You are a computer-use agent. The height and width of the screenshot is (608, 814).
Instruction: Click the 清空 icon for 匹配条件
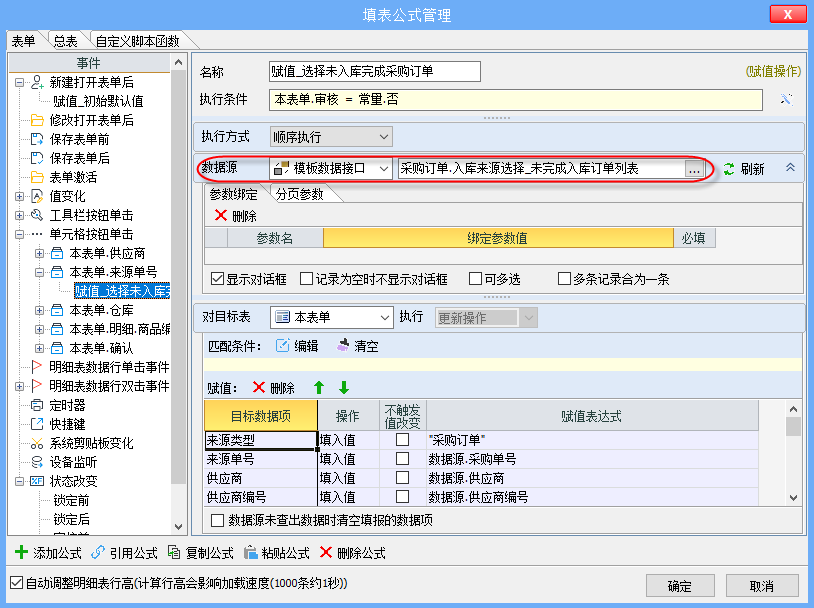(343, 346)
